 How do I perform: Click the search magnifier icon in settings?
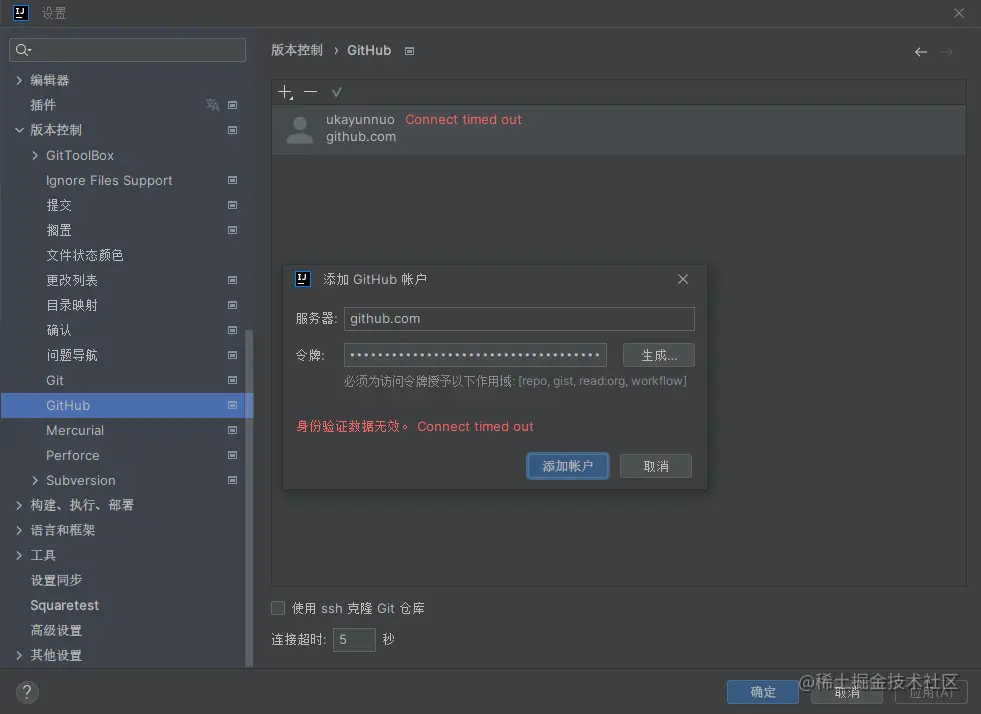pos(23,50)
